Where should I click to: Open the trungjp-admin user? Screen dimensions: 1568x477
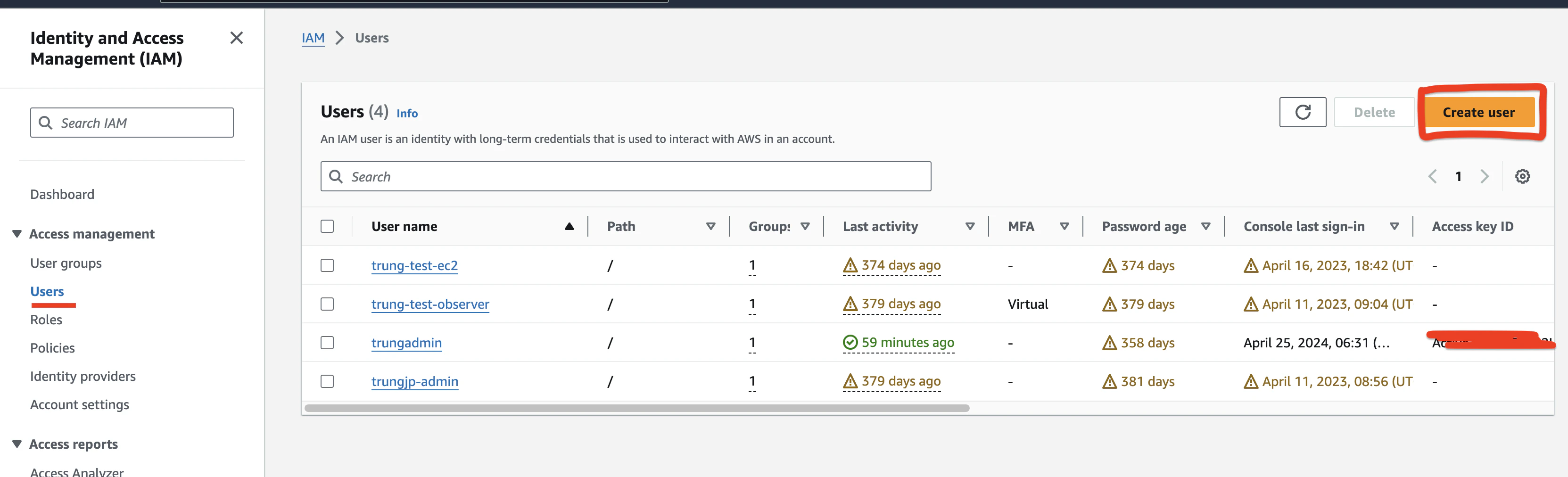pyautogui.click(x=414, y=381)
